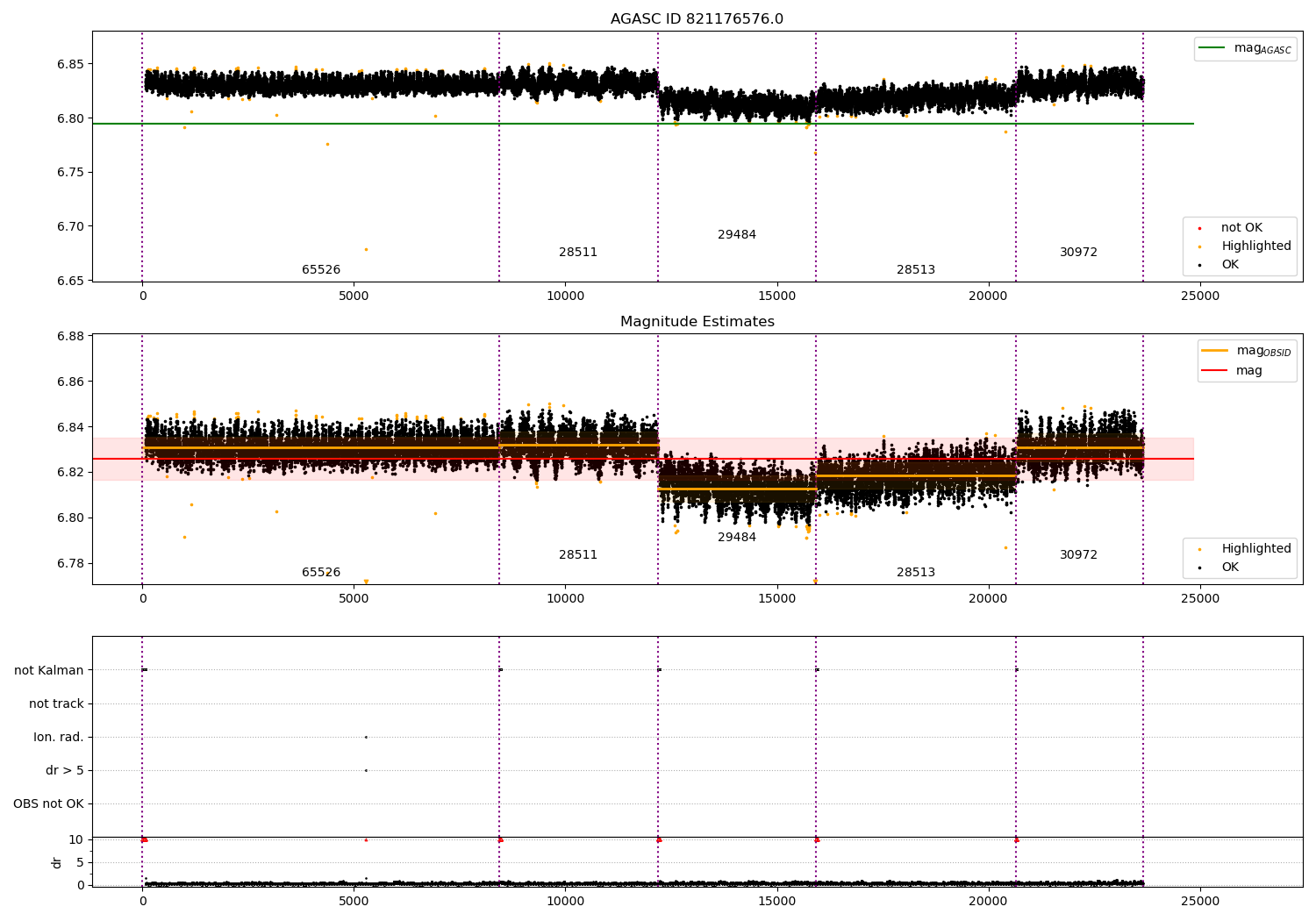The width and height of the screenshot is (1316, 921).
Task: Click the 6.78 y-tick in middle plot
Action: pos(70,564)
